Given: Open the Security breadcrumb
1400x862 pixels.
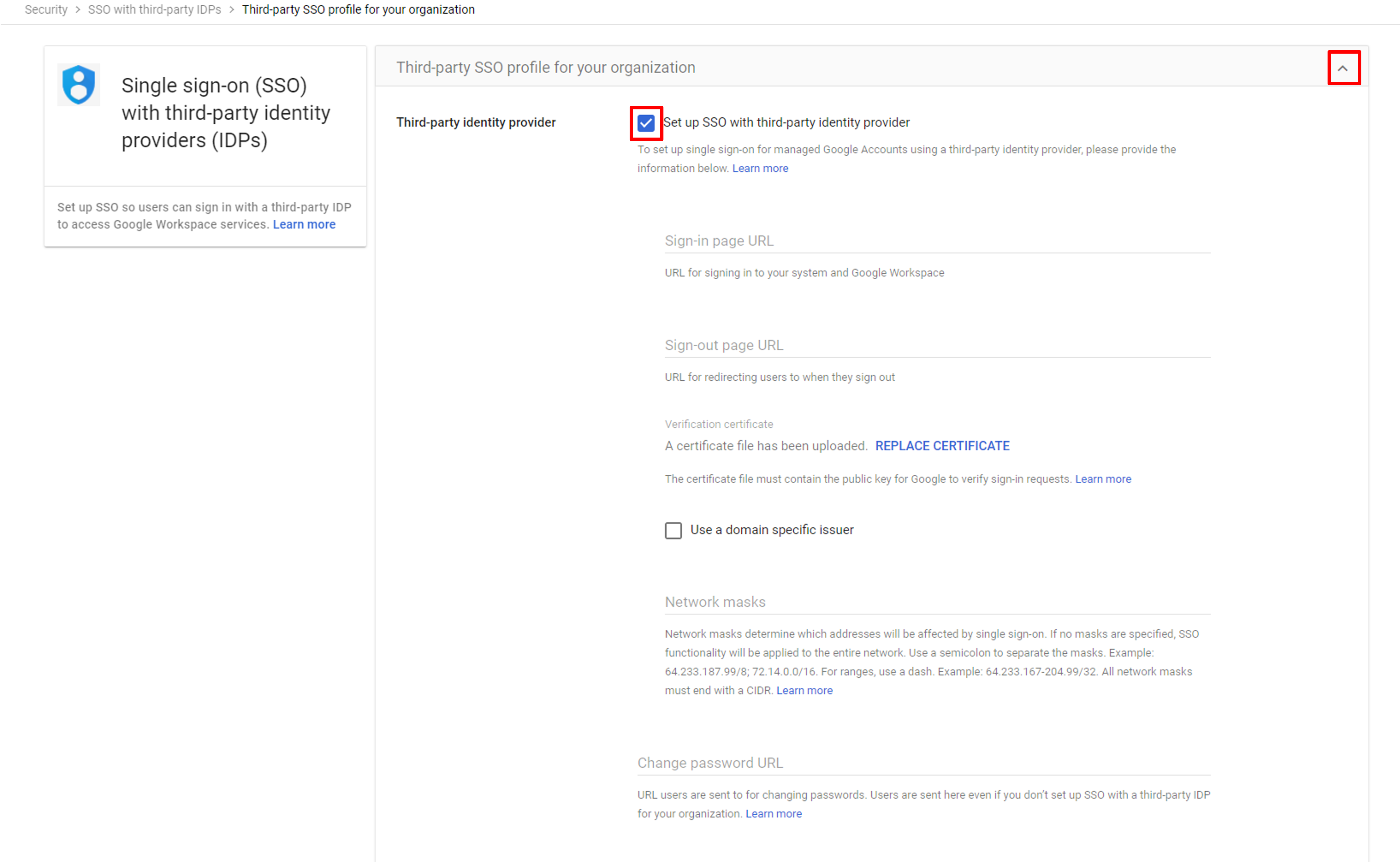Looking at the screenshot, I should click(x=46, y=10).
